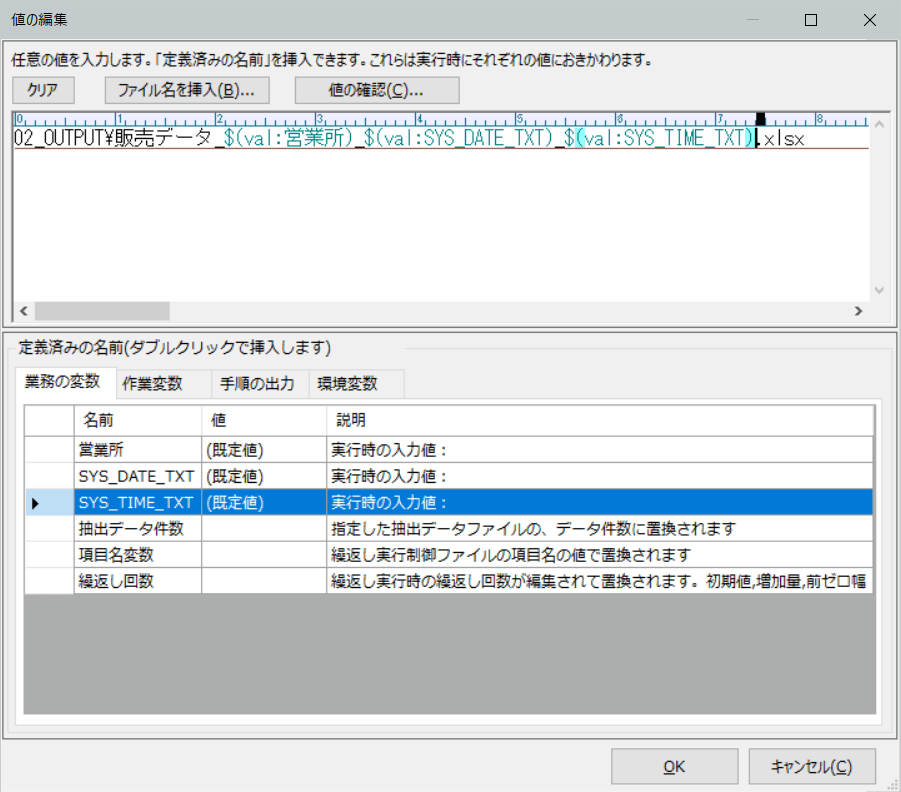Image resolution: width=901 pixels, height=792 pixels.
Task: Confirm the edit with the OK button
Action: pos(674,767)
